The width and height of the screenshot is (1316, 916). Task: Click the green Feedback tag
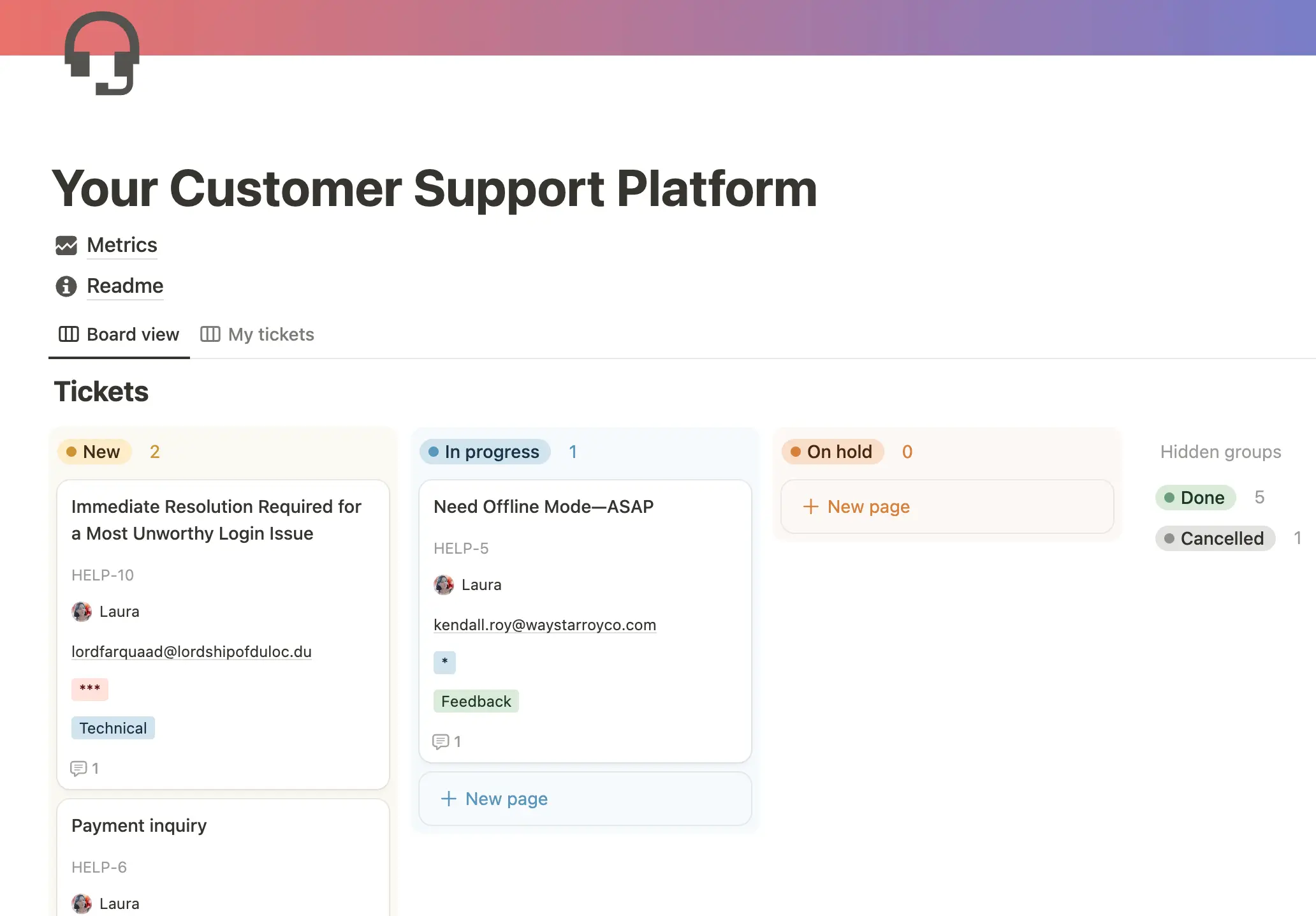(476, 701)
